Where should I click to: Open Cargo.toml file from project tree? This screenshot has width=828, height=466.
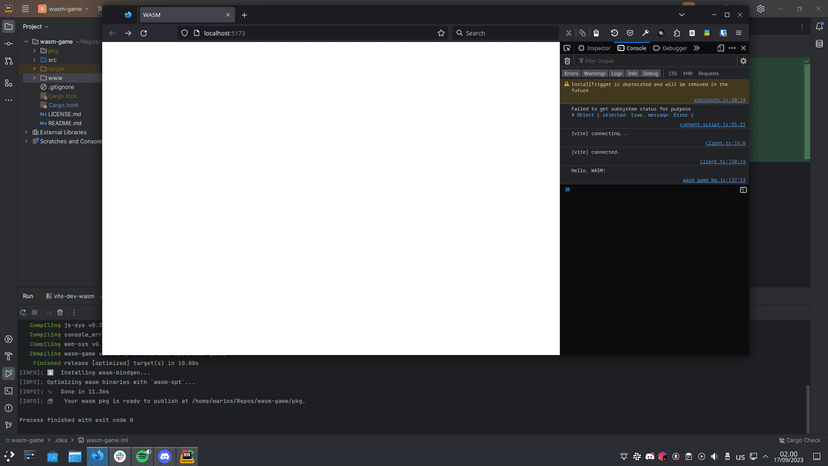click(63, 105)
